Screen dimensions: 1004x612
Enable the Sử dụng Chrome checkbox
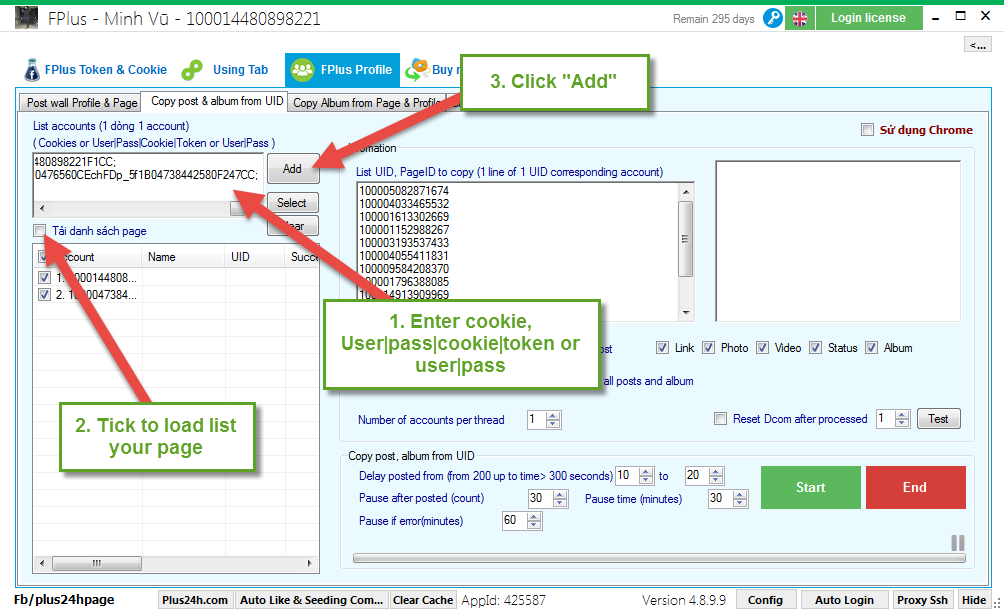click(x=868, y=130)
